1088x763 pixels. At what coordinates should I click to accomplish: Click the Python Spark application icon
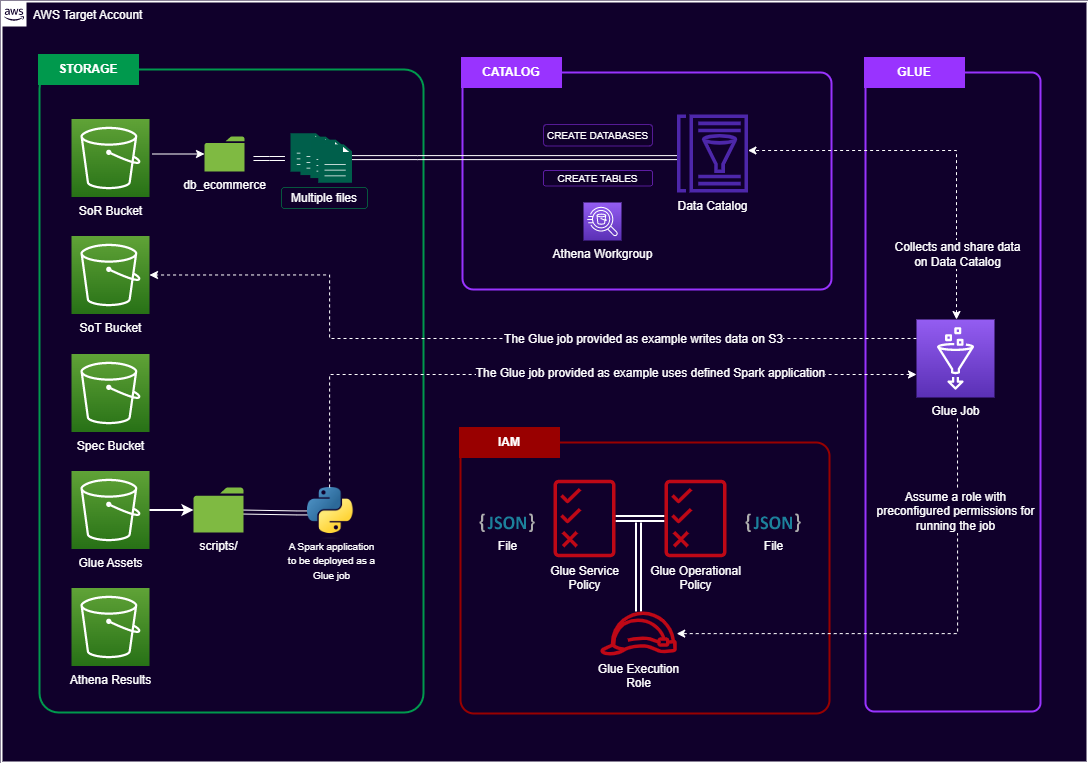[x=330, y=510]
